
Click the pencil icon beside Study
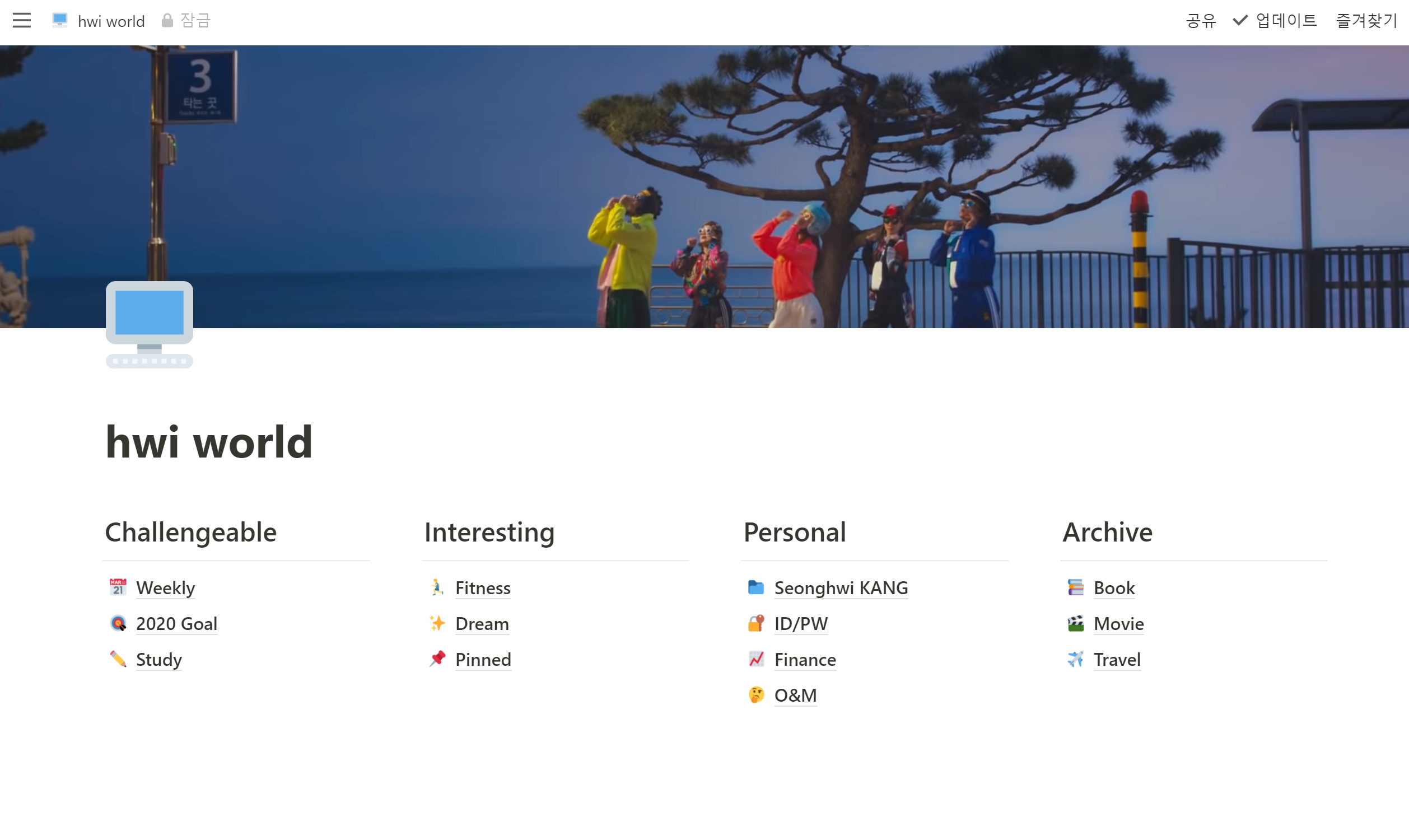click(x=118, y=659)
